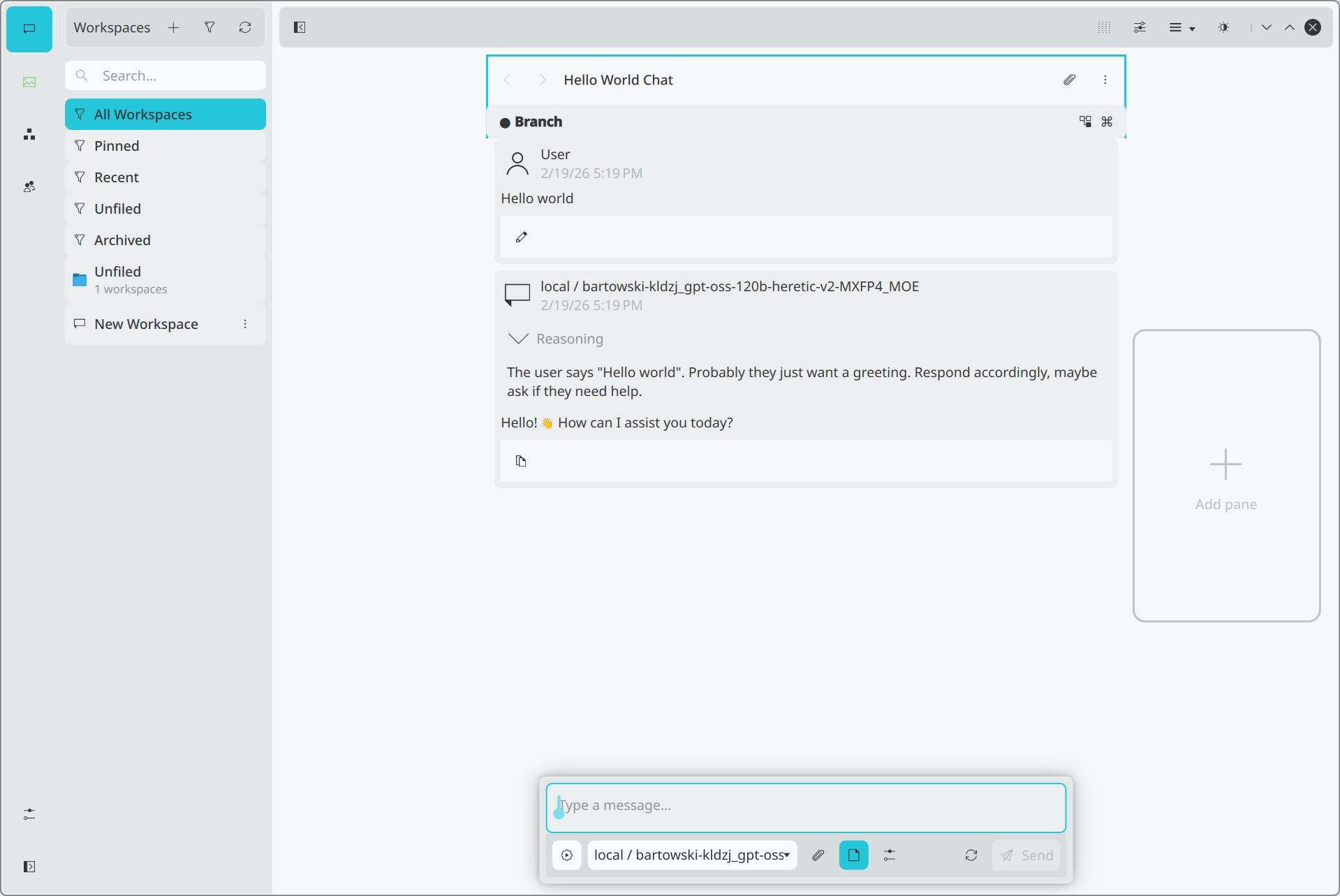
Task: Add a new workspace with plus icon
Action: [x=174, y=27]
